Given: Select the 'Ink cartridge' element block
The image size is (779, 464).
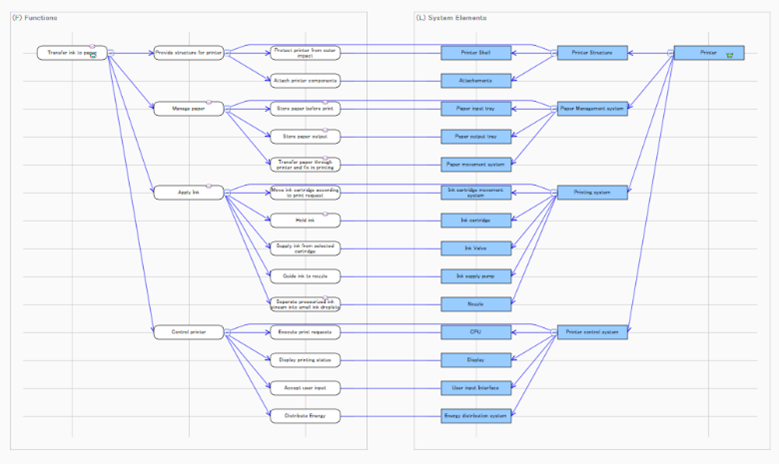Looking at the screenshot, I should (476, 220).
